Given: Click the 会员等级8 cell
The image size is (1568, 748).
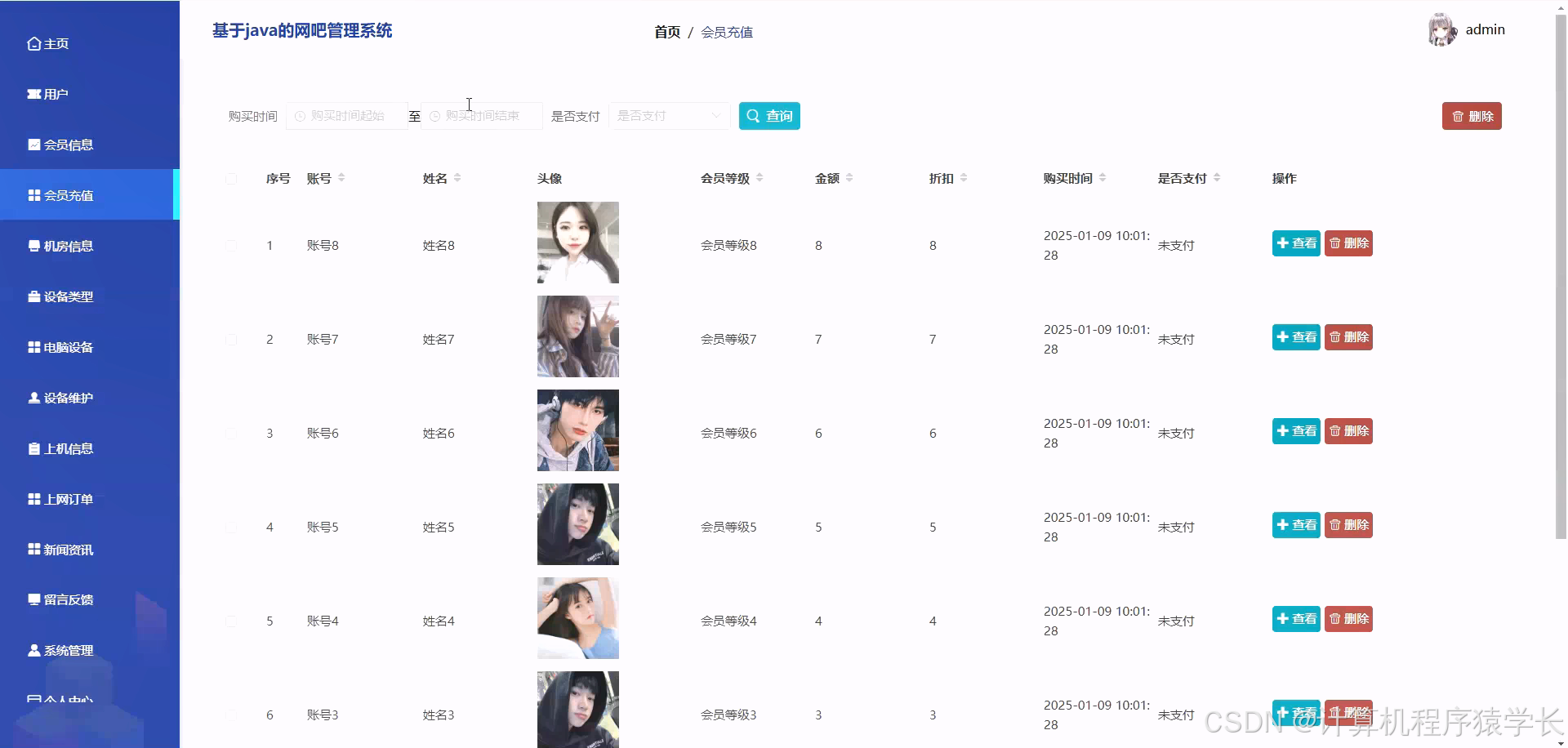Looking at the screenshot, I should coord(728,246).
